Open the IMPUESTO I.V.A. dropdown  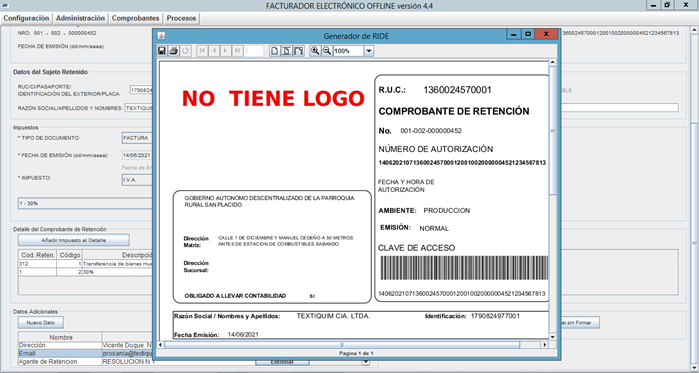pos(137,180)
